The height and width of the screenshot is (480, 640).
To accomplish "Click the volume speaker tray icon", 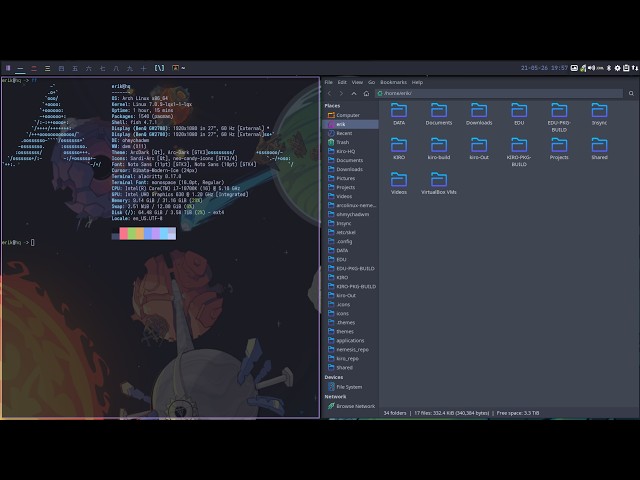I will (x=591, y=68).
